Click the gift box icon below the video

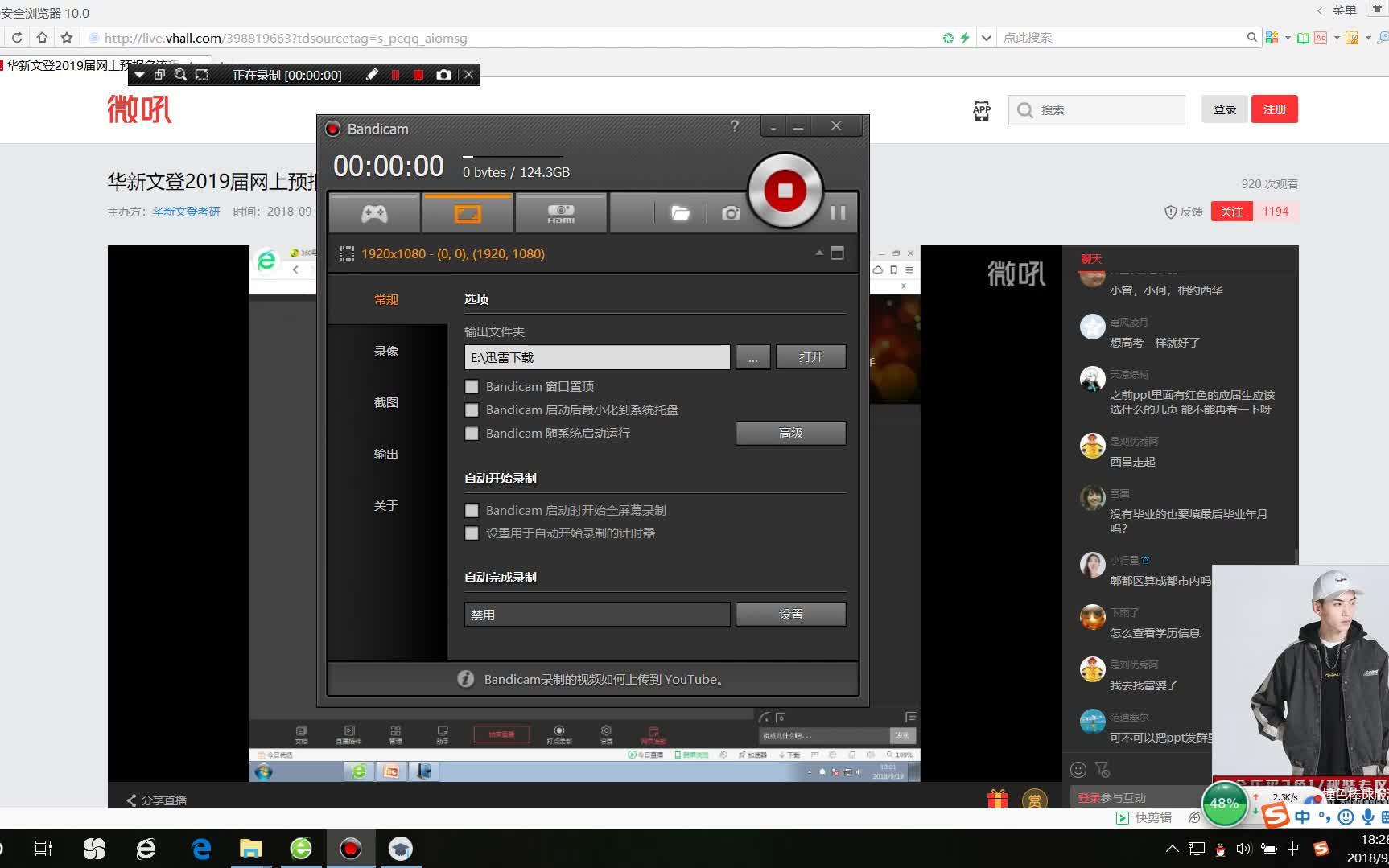pos(998,799)
